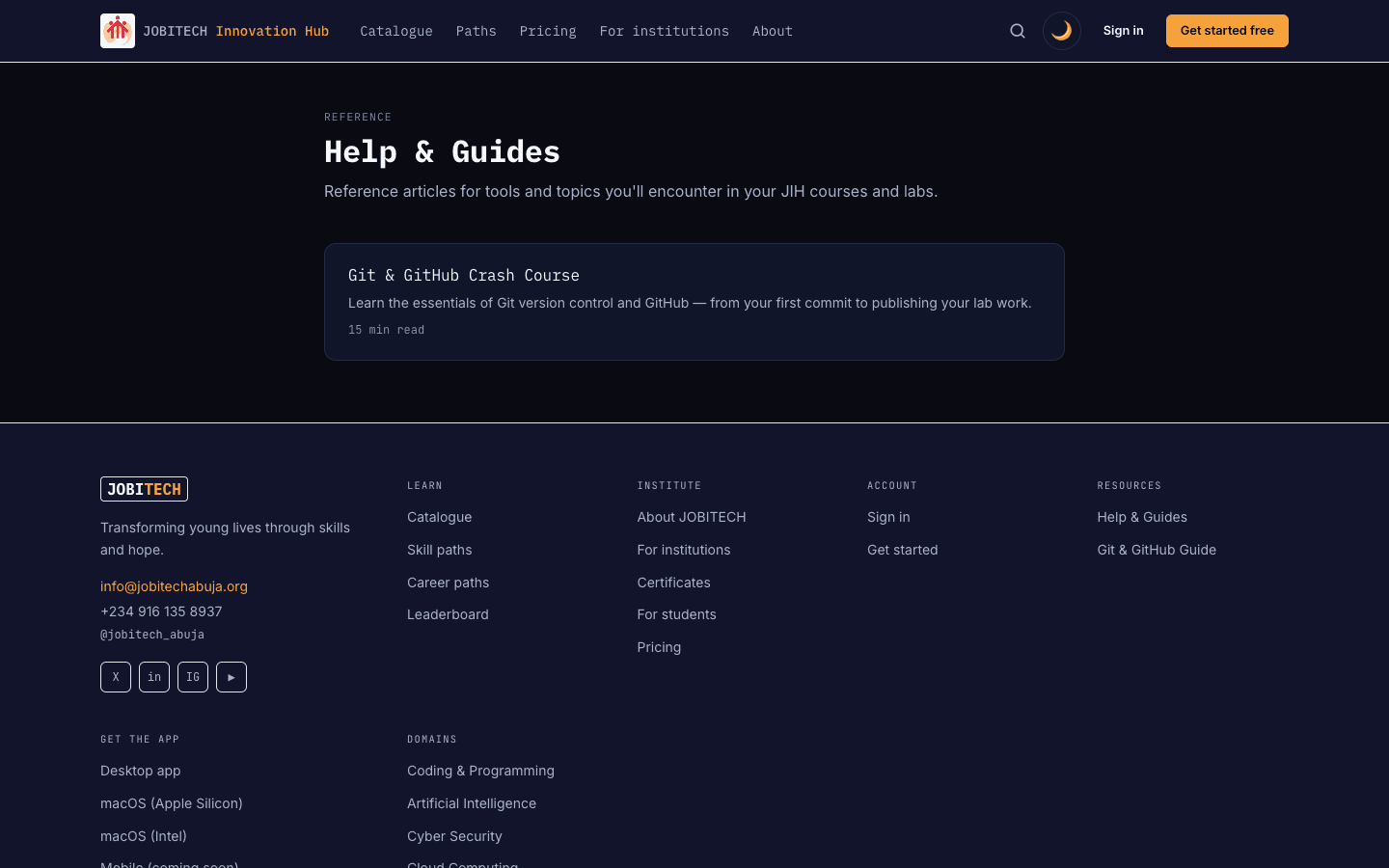Toggle dark mode moon button
The image size is (1389, 868).
point(1062,31)
